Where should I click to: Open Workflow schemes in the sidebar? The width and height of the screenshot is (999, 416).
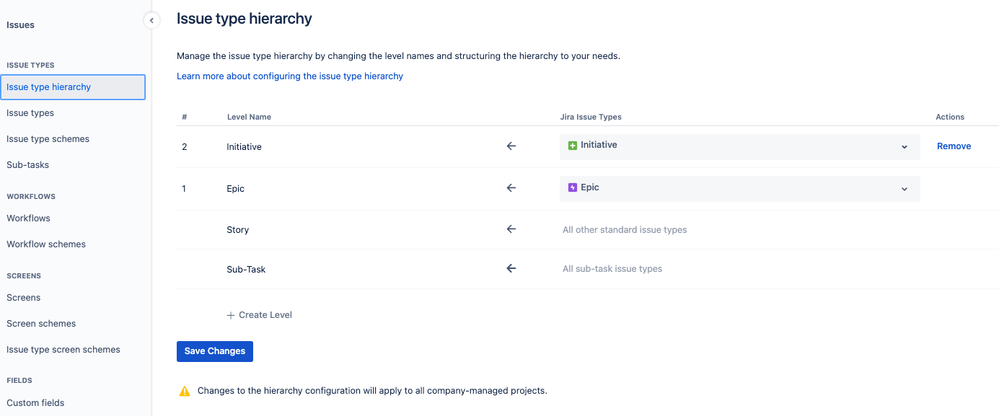pos(46,244)
